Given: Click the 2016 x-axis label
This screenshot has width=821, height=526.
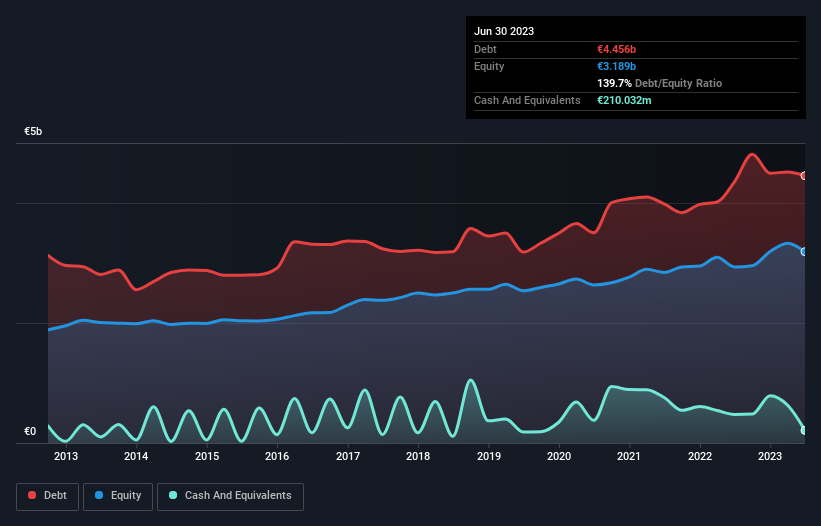Looking at the screenshot, I should click(x=277, y=456).
